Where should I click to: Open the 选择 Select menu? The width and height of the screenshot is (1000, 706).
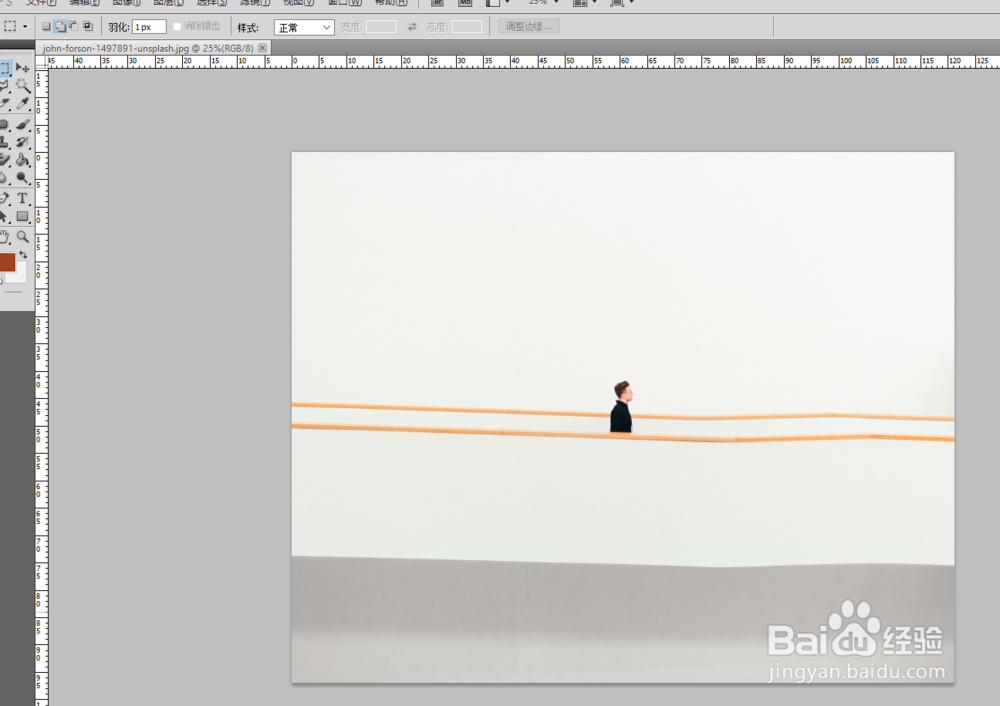click(x=212, y=3)
